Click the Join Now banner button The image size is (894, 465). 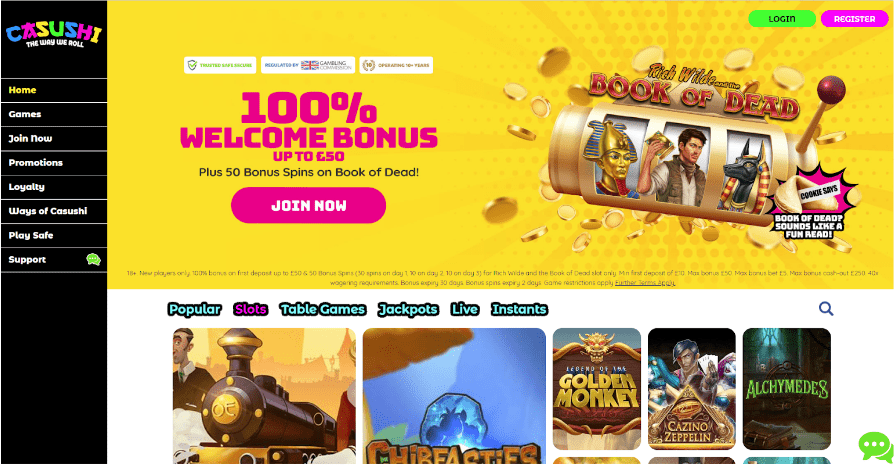[308, 205]
